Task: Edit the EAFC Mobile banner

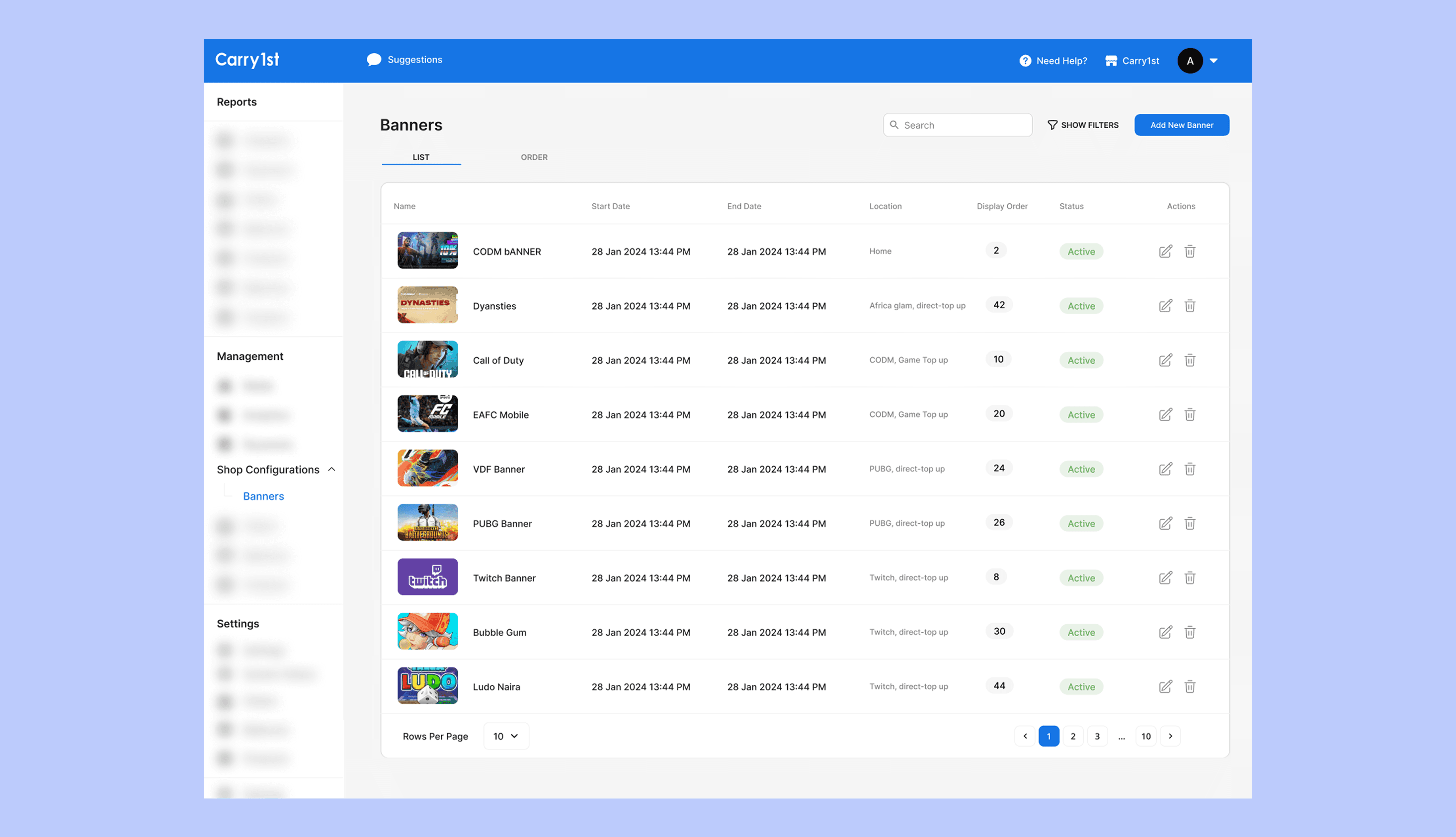Action: pos(1165,415)
